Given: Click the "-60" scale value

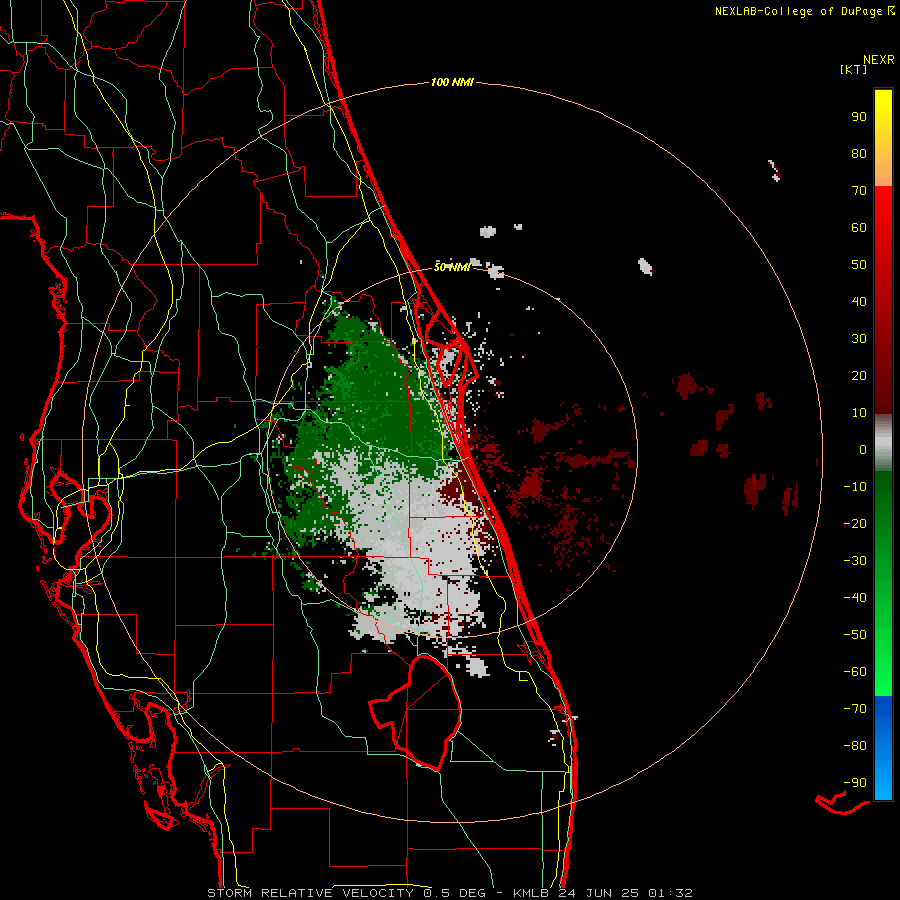Looking at the screenshot, I should [x=855, y=672].
